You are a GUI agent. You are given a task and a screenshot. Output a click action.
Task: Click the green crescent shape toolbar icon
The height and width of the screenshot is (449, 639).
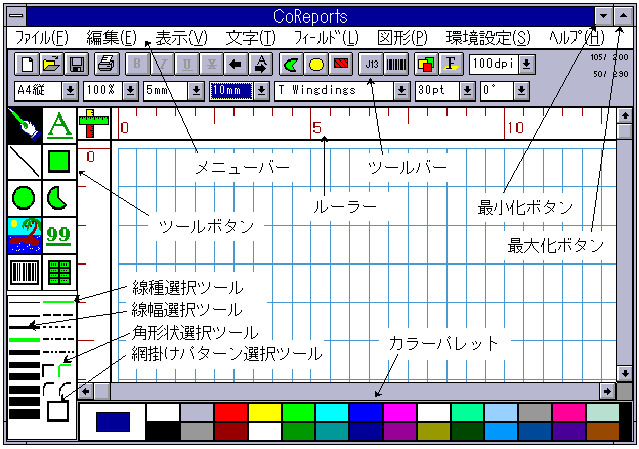point(291,64)
